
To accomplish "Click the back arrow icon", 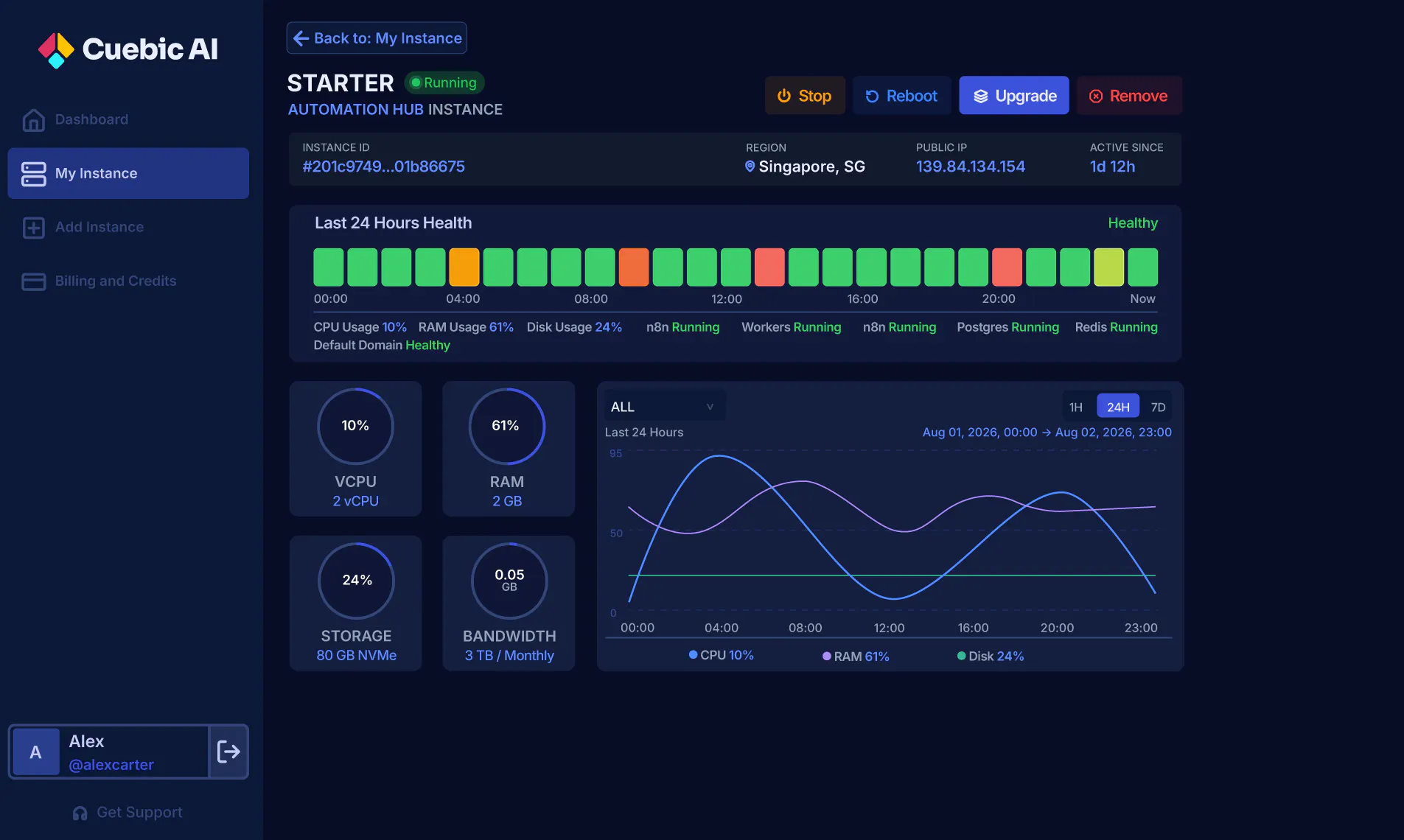I will (301, 38).
